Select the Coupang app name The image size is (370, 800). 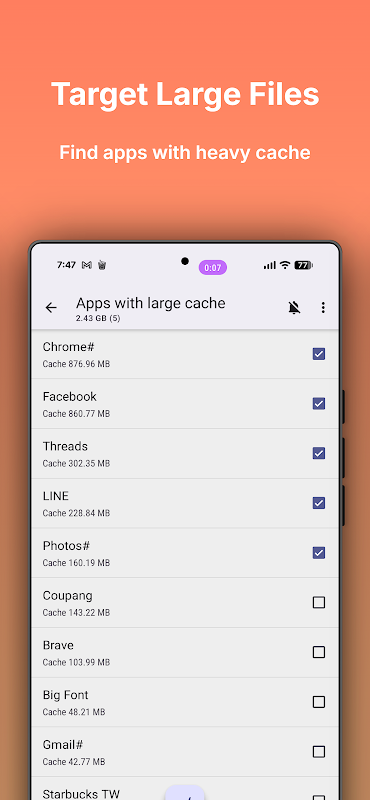click(x=67, y=596)
